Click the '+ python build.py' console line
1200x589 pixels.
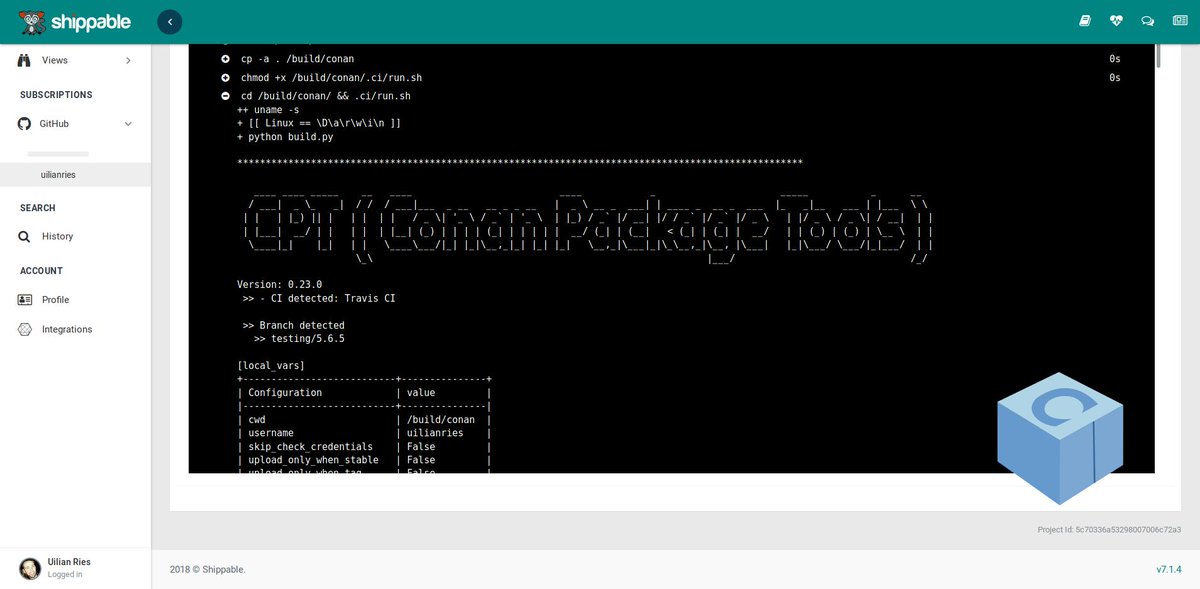point(285,137)
